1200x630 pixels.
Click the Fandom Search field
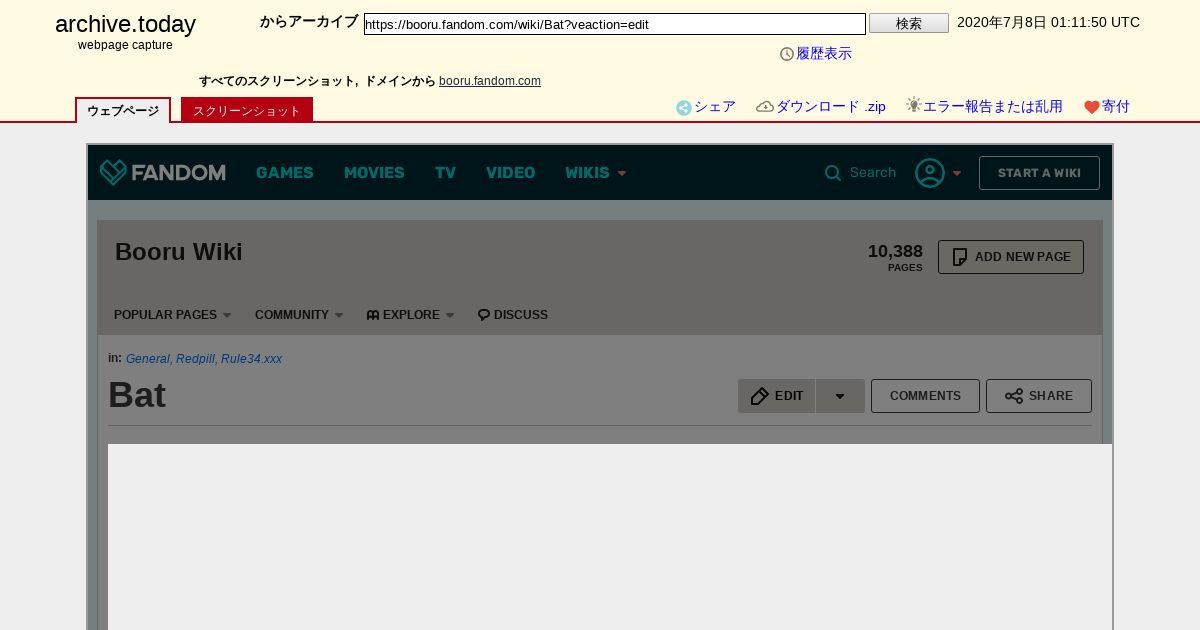(872, 173)
